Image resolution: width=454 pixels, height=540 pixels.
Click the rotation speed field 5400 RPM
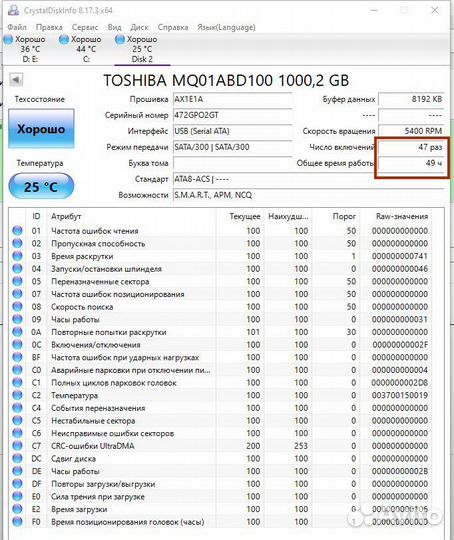[x=411, y=131]
